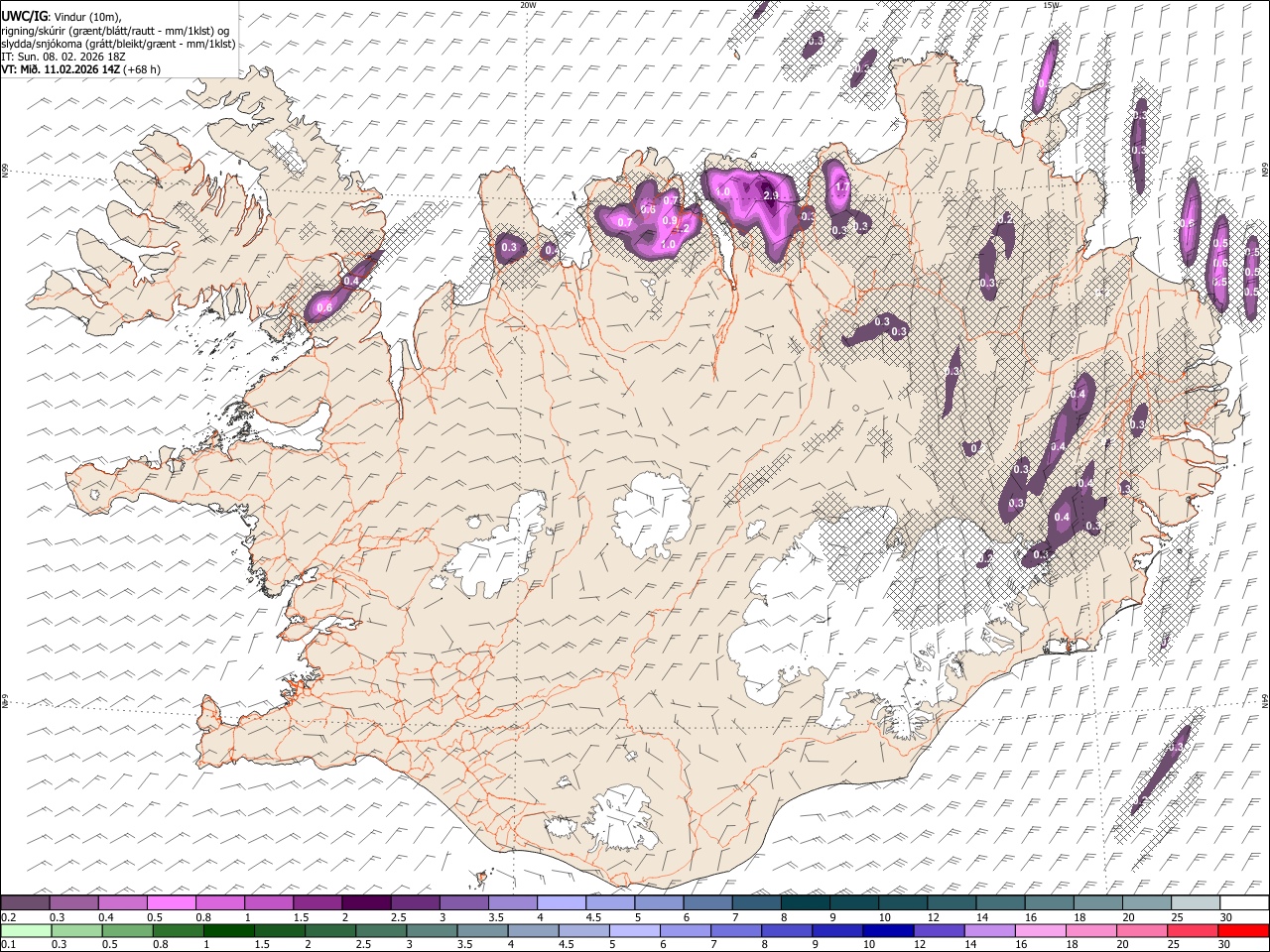Viewport: 1270px width, 952px height.
Task: Pick the pale lavender 5–6 rain scale swatch
Action: pos(633,930)
